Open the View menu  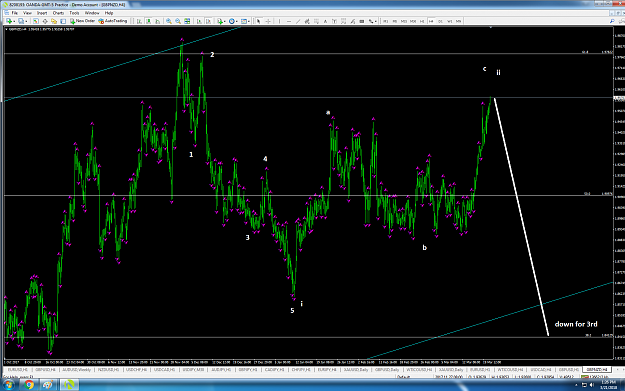27,13
